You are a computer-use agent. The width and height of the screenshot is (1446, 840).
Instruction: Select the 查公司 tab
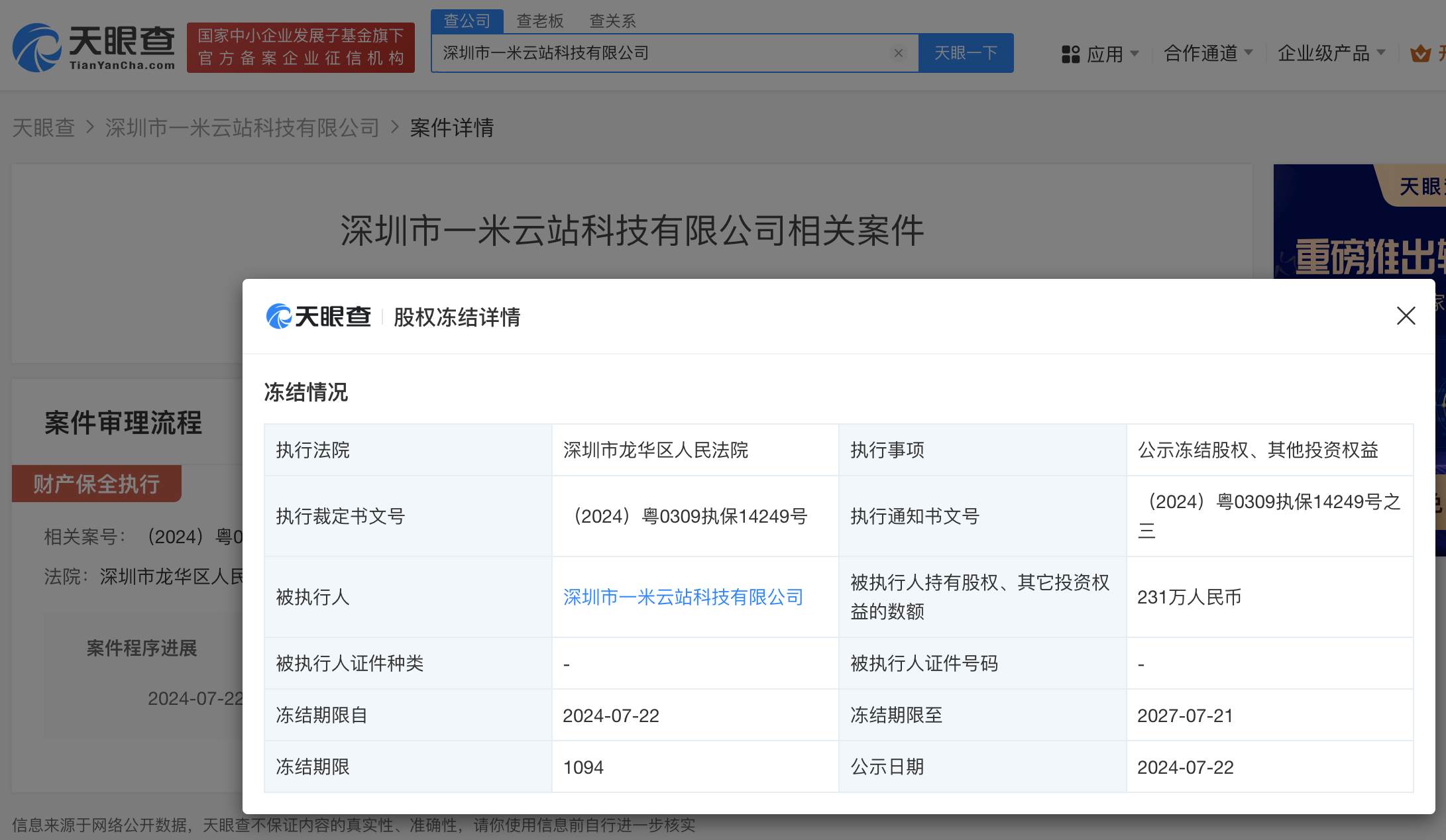467,21
